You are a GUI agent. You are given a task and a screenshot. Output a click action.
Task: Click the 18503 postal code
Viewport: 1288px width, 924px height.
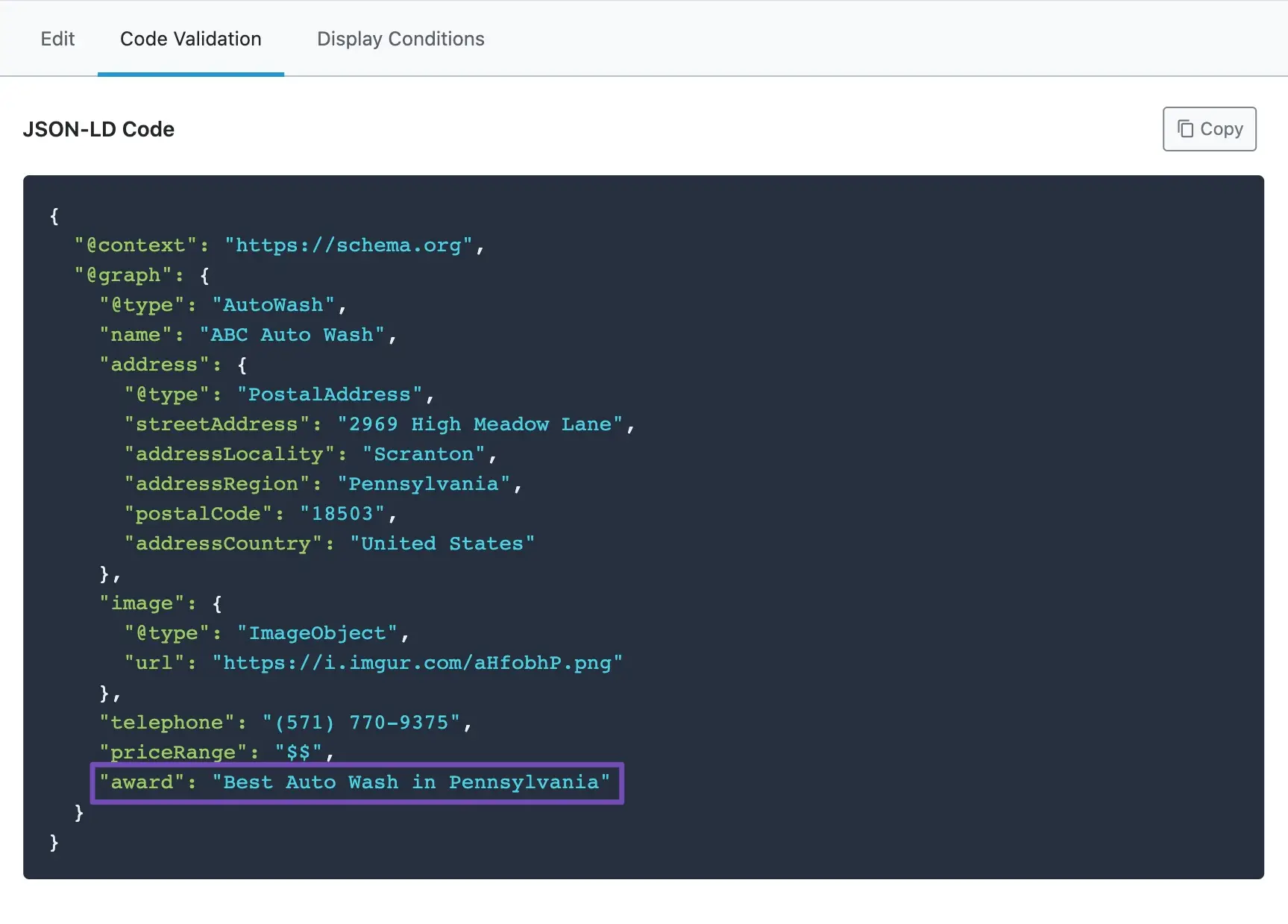345,513
